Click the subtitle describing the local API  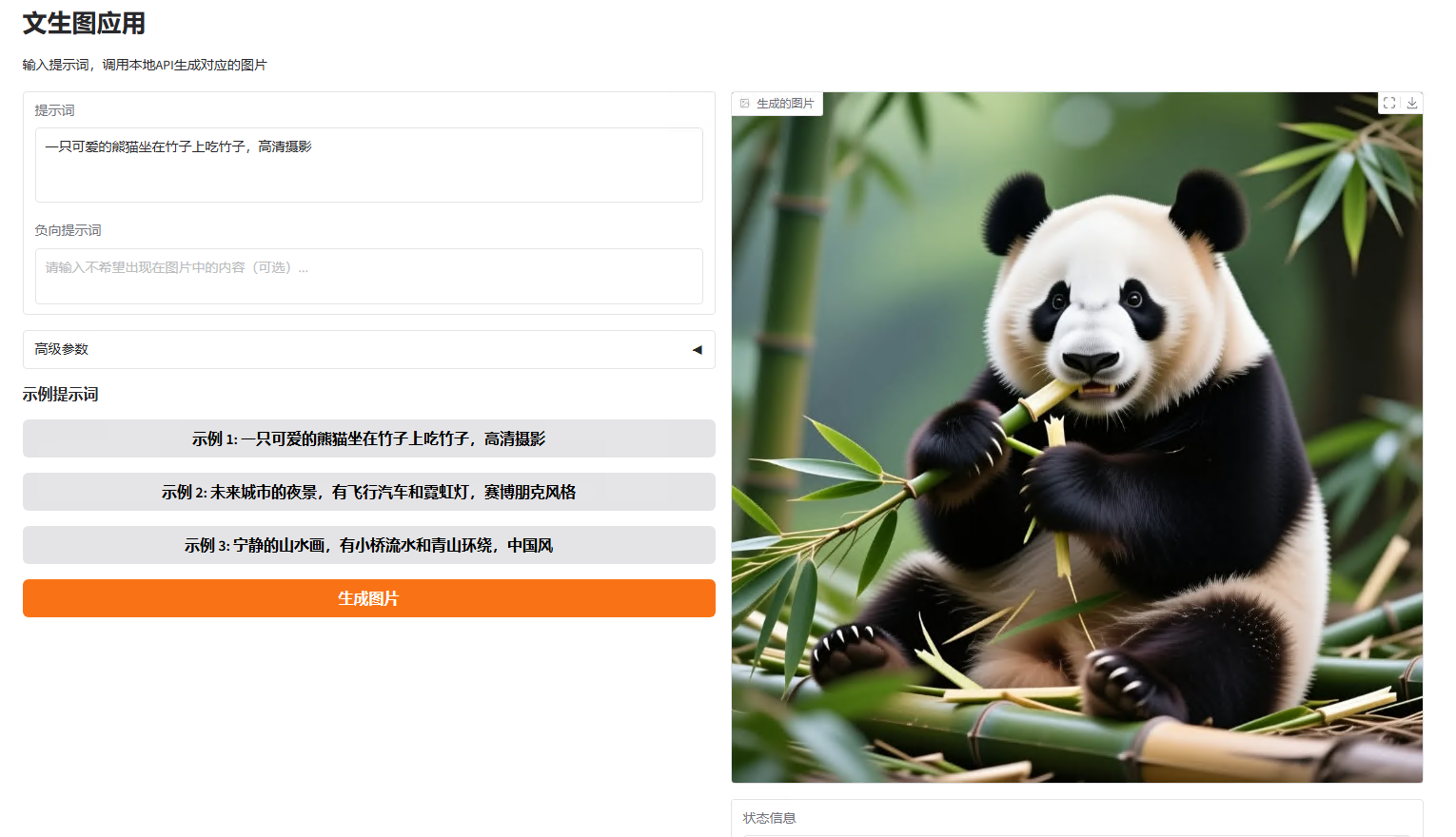point(145,65)
